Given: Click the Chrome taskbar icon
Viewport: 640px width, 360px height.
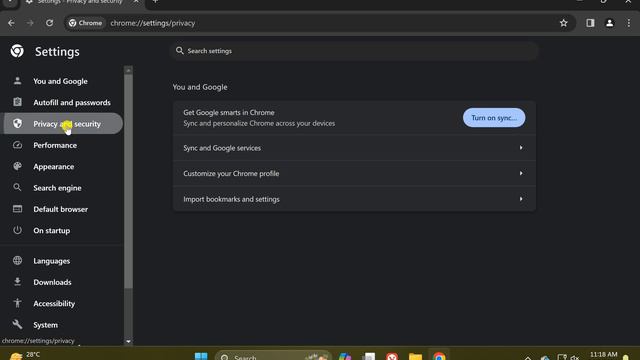Looking at the screenshot, I should (439, 356).
